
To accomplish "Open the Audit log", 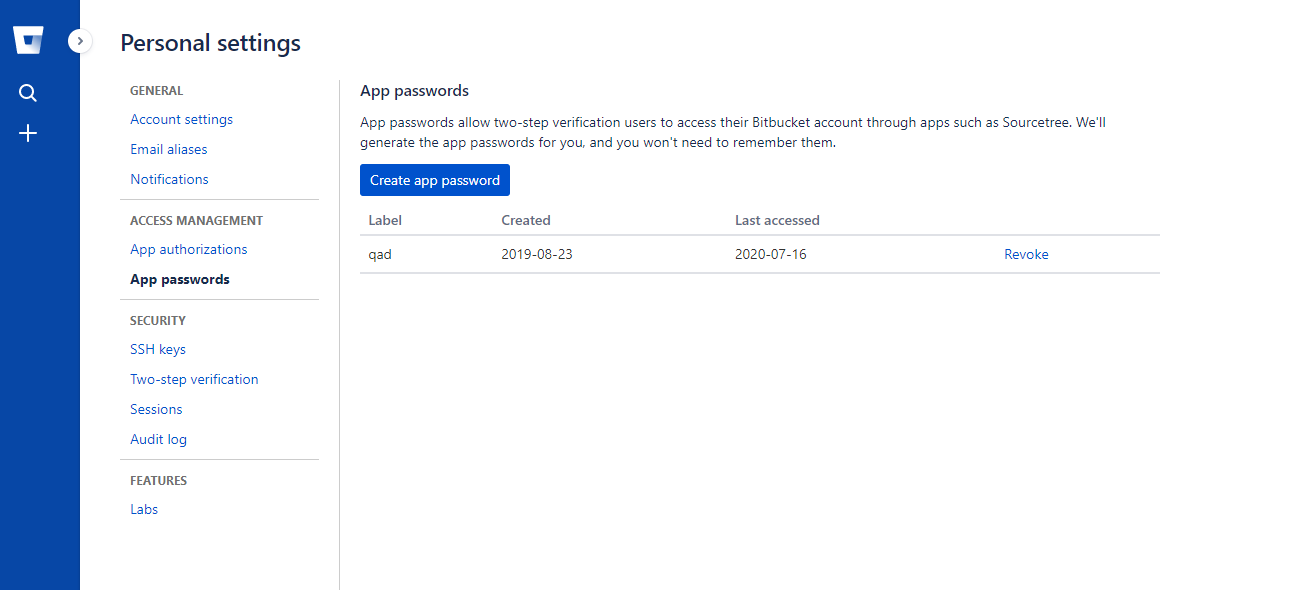I will point(158,439).
